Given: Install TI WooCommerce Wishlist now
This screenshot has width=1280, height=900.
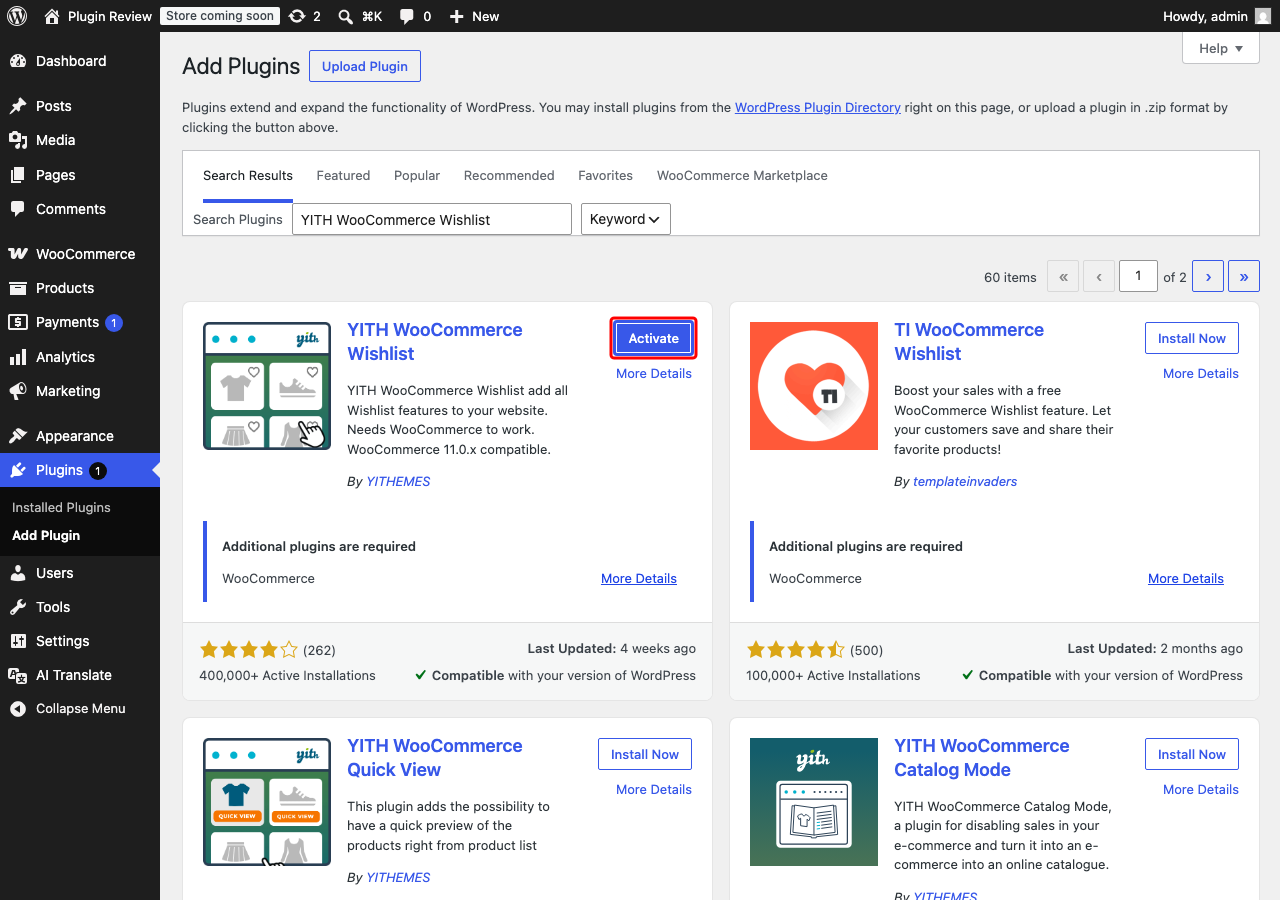Looking at the screenshot, I should (x=1192, y=338).
